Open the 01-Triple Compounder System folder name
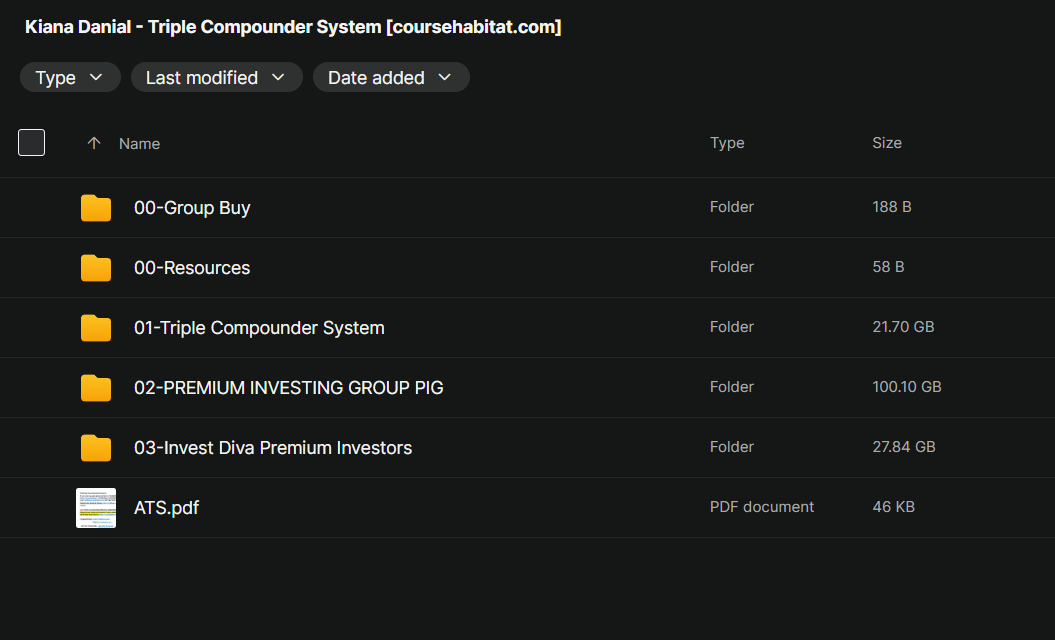Viewport: 1055px width, 640px height. [x=259, y=328]
